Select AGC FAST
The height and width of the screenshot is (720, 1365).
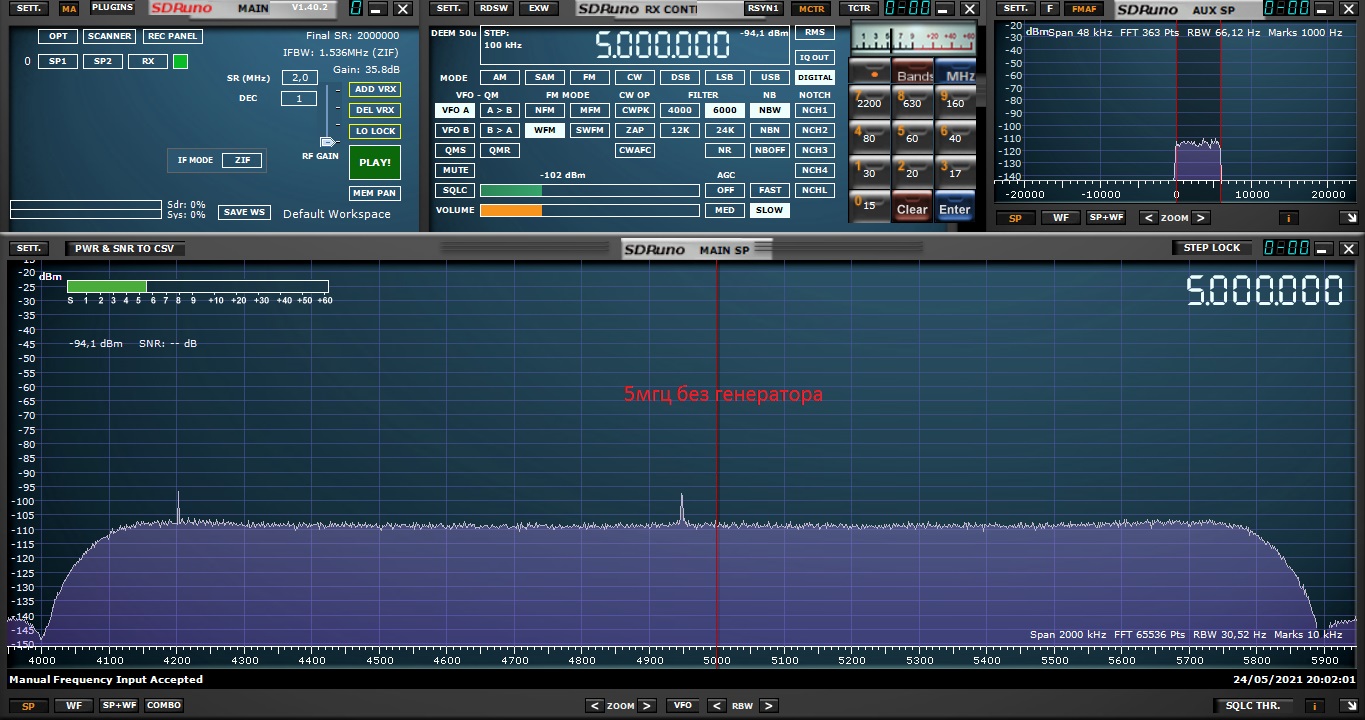click(769, 190)
